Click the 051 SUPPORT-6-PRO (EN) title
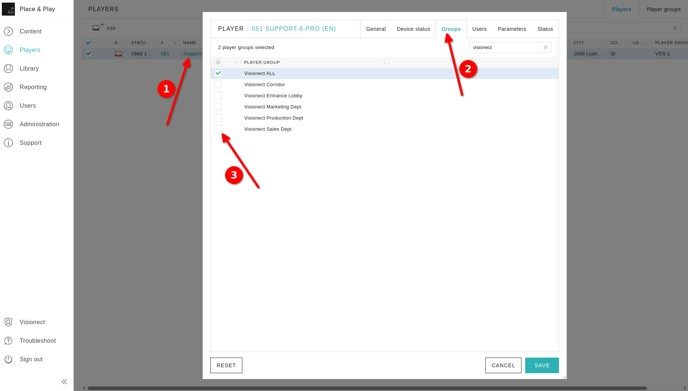Image resolution: width=688 pixels, height=391 pixels. (294, 29)
